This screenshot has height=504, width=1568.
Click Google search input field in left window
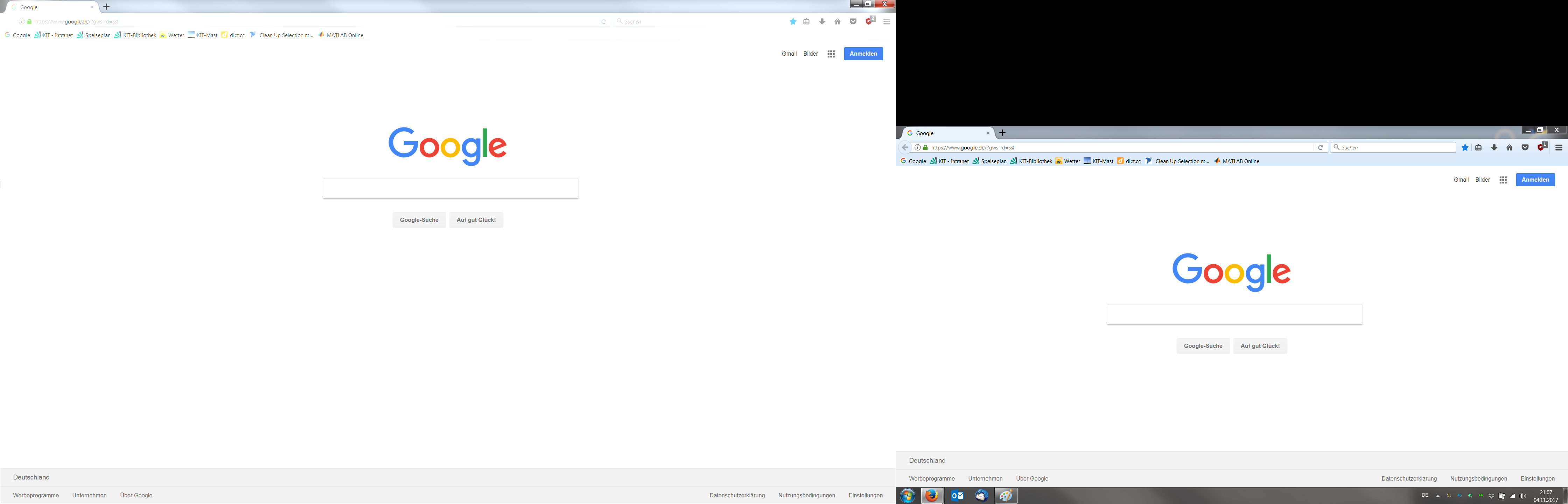(450, 189)
